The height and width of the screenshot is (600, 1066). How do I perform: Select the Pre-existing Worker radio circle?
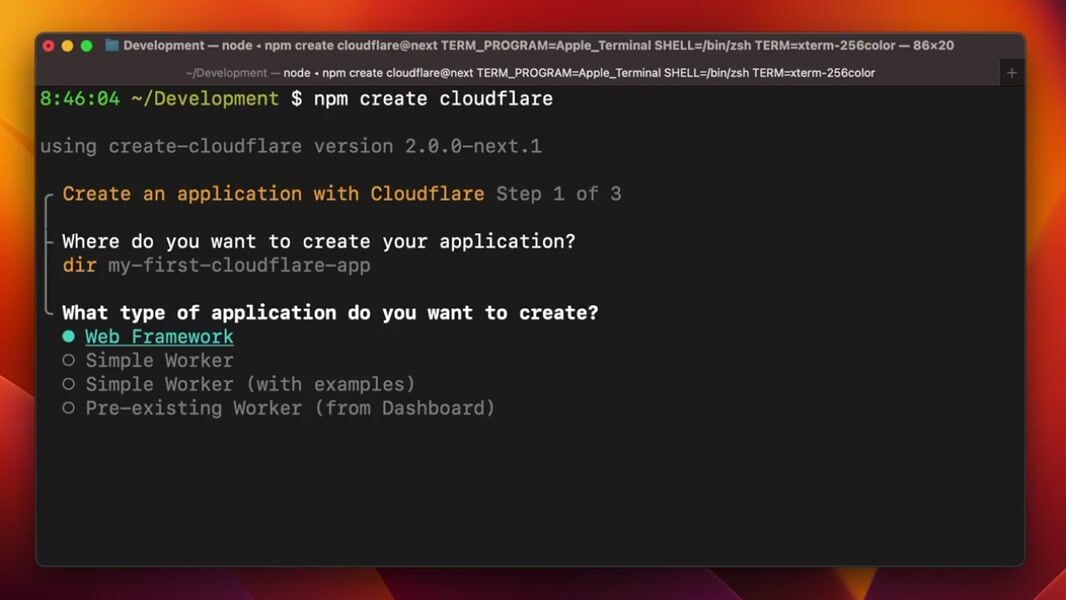pos(68,409)
